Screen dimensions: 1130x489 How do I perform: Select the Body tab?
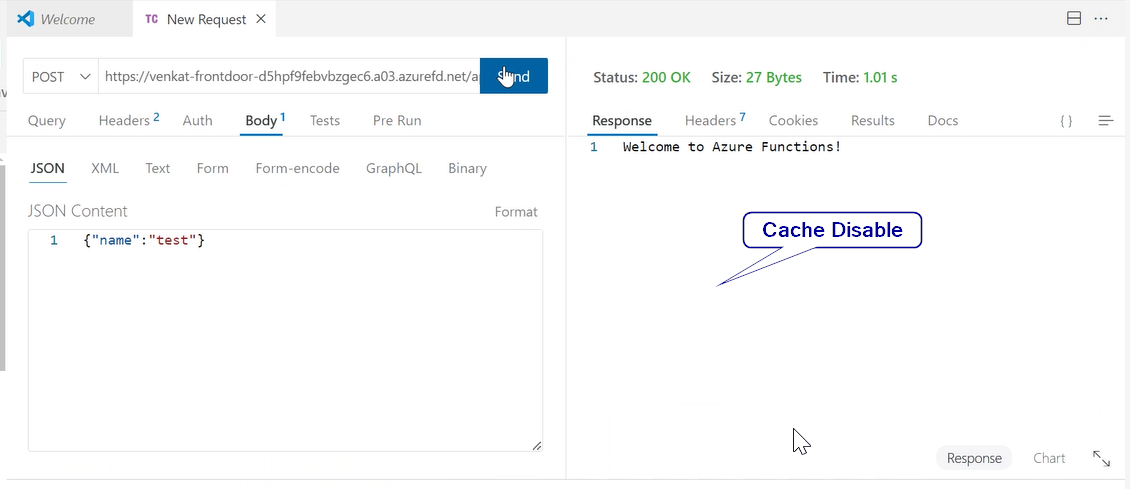(x=265, y=120)
